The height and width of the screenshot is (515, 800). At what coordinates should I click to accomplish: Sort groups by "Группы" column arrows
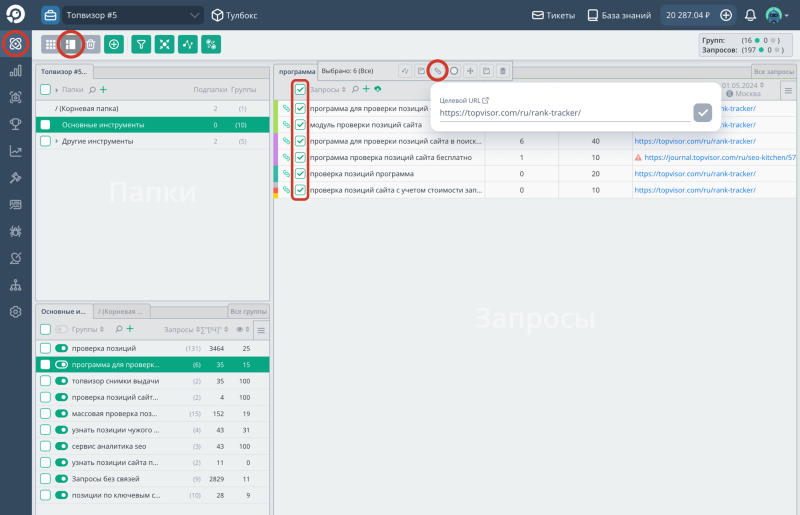102,329
